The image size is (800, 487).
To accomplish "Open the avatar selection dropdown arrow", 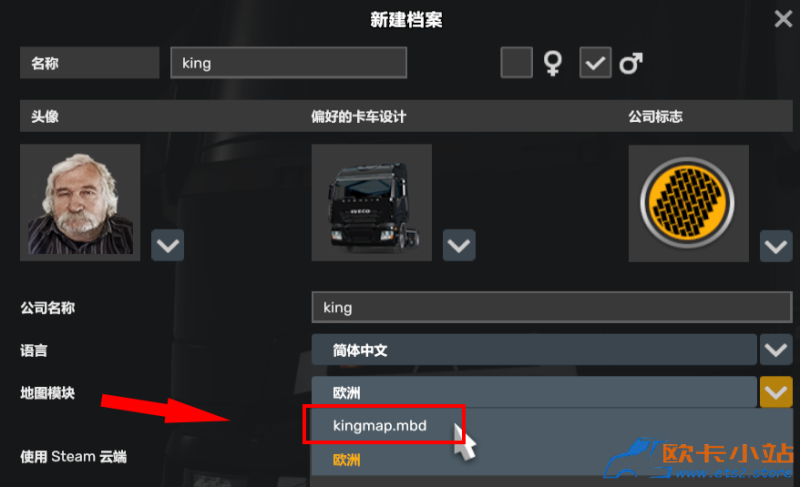I will tap(168, 245).
